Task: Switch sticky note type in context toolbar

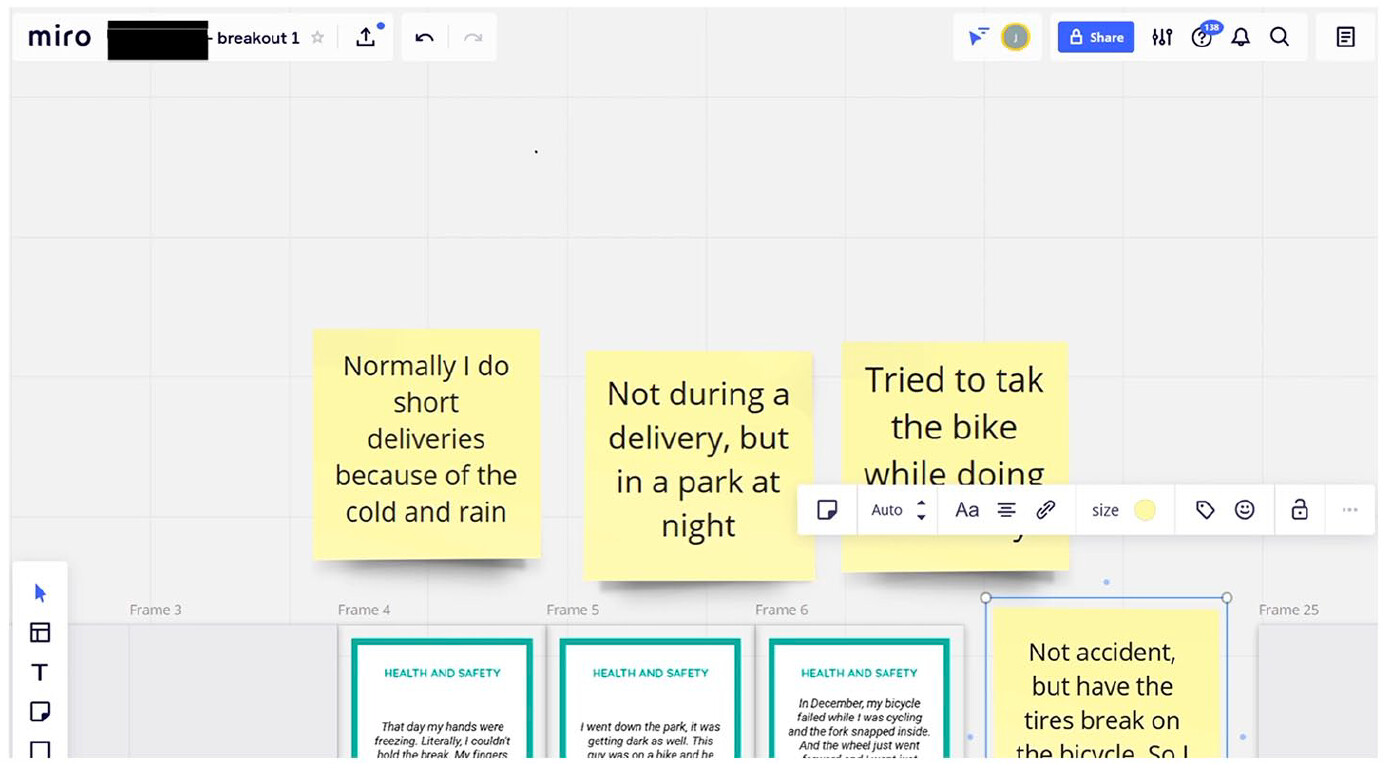Action: coord(827,510)
